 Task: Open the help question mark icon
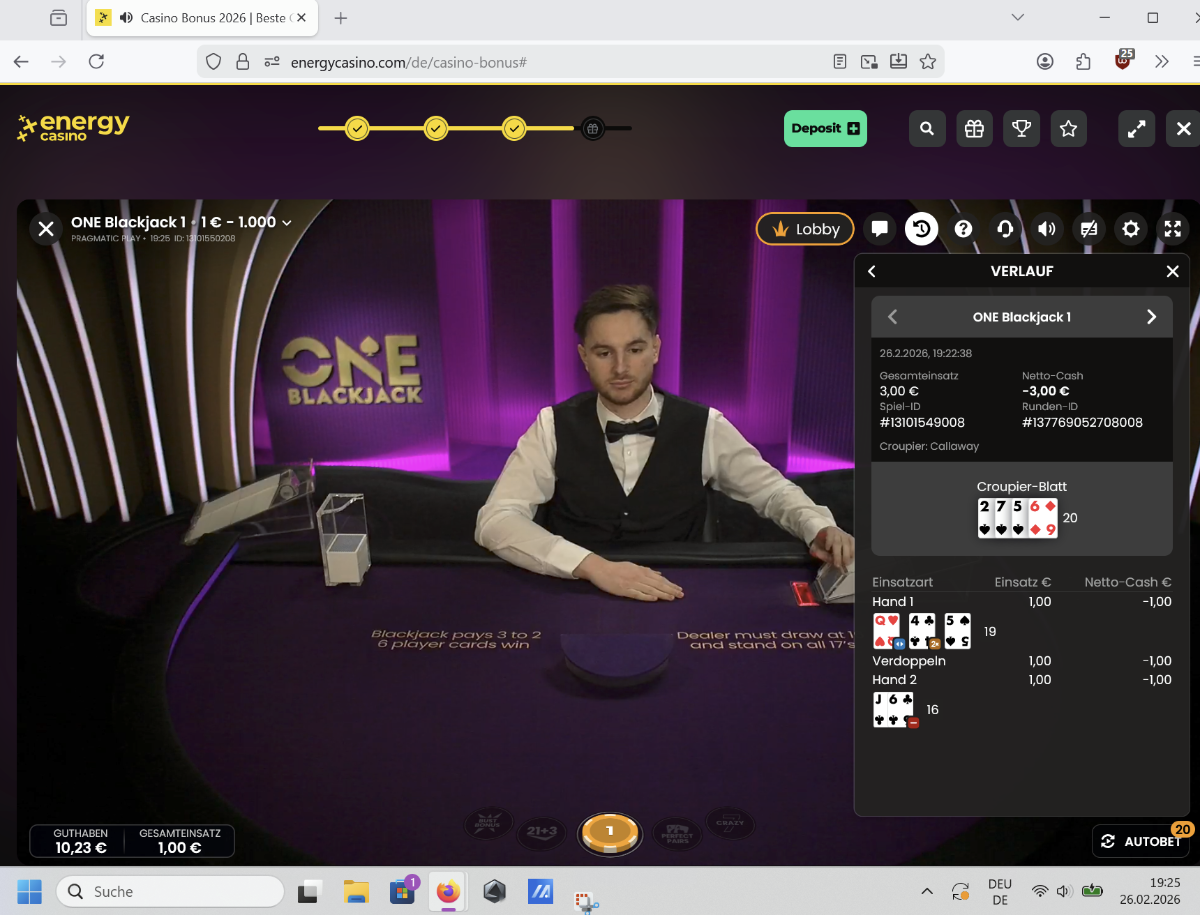(963, 229)
